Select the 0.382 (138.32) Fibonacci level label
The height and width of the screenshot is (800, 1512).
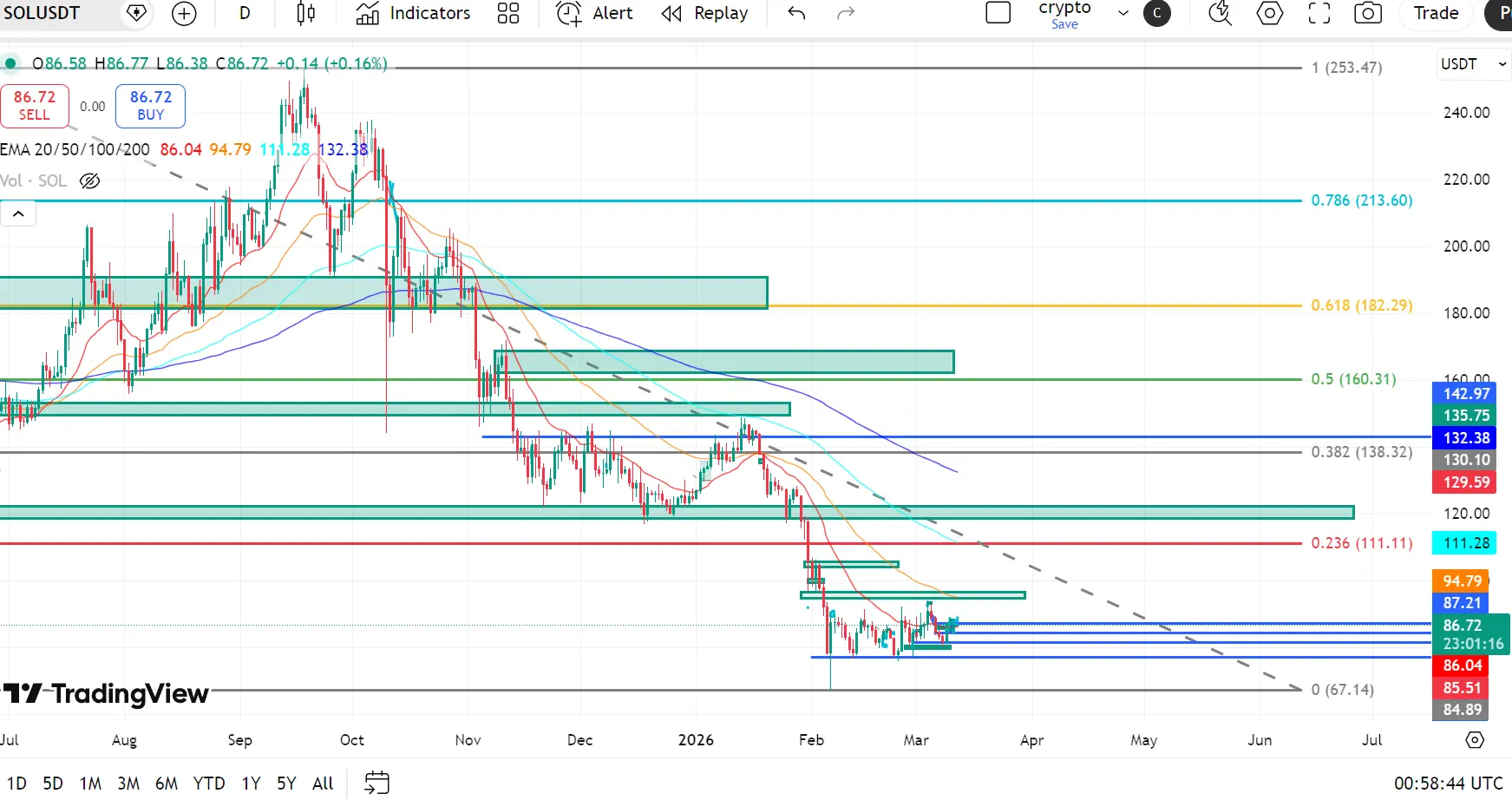1362,452
